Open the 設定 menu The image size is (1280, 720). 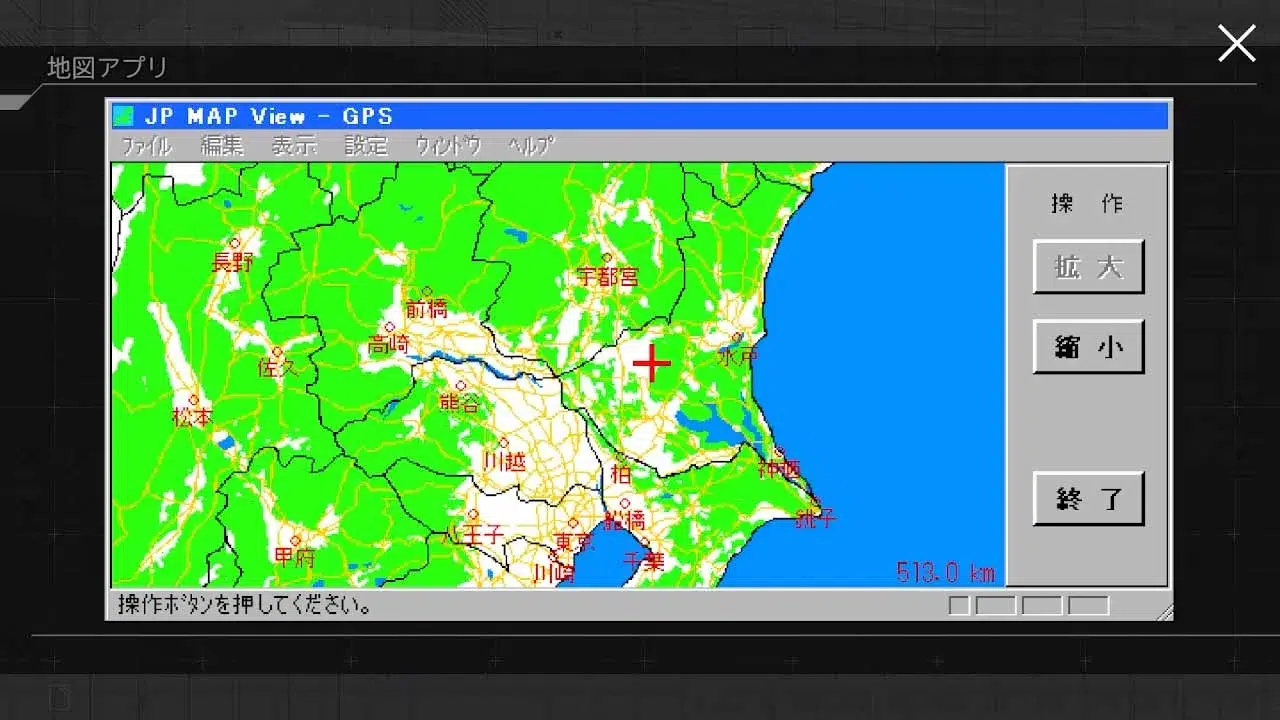(x=366, y=146)
